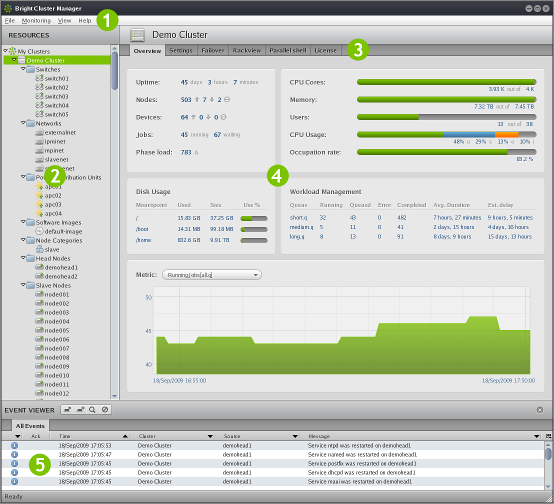This screenshot has height=504, width=554.
Task: Click the apc04 power unit icon
Action: click(x=39, y=213)
